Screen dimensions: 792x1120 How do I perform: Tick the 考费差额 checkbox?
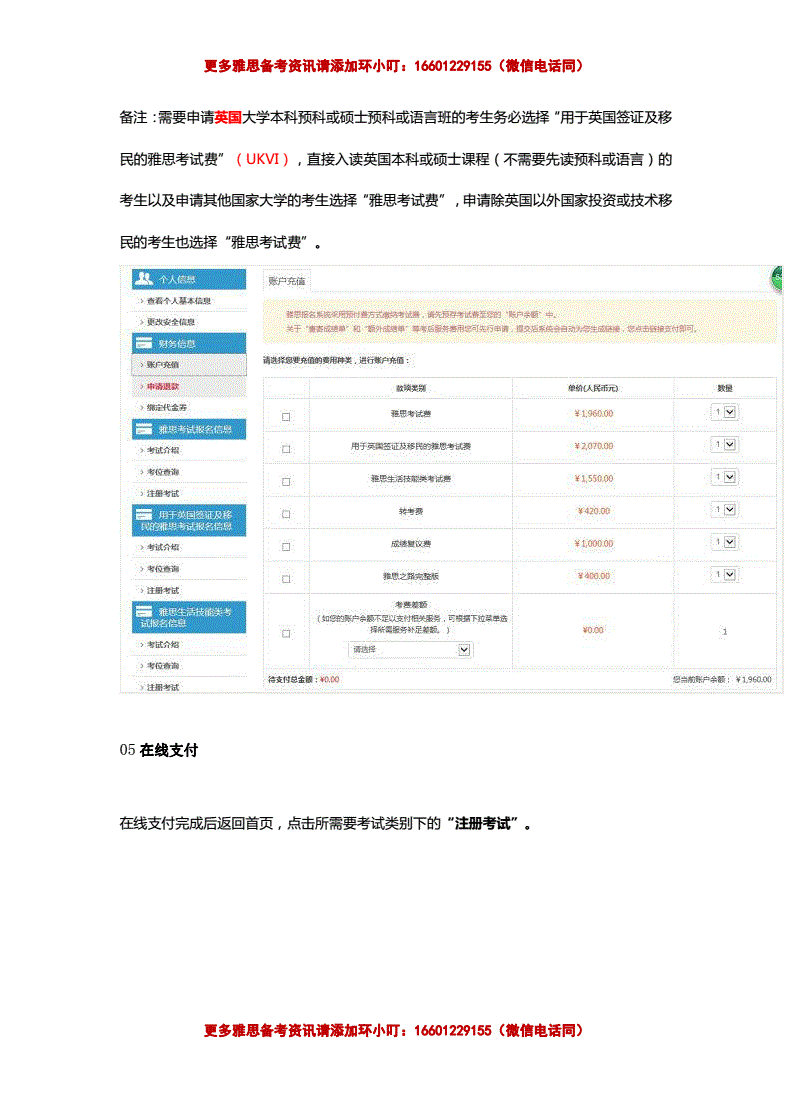(x=286, y=633)
